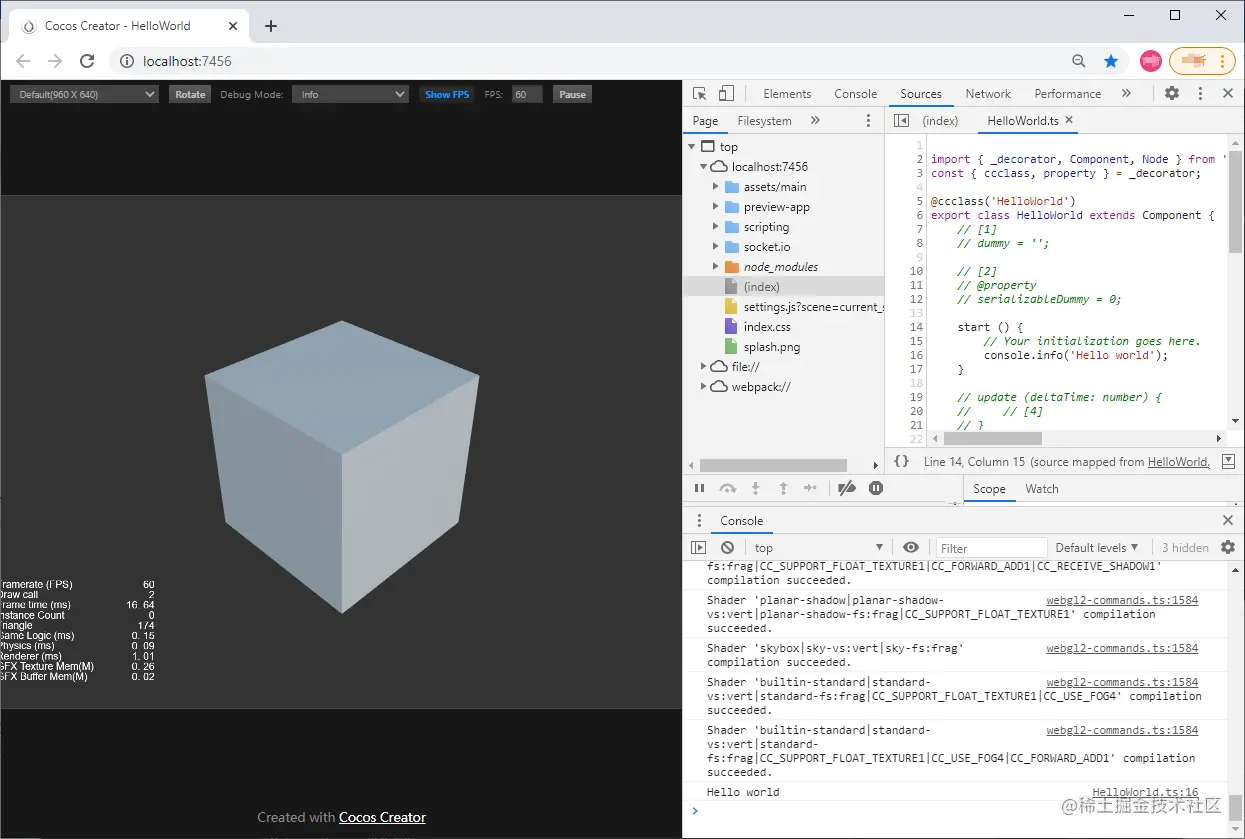Hide the file navigator pane

(x=901, y=121)
